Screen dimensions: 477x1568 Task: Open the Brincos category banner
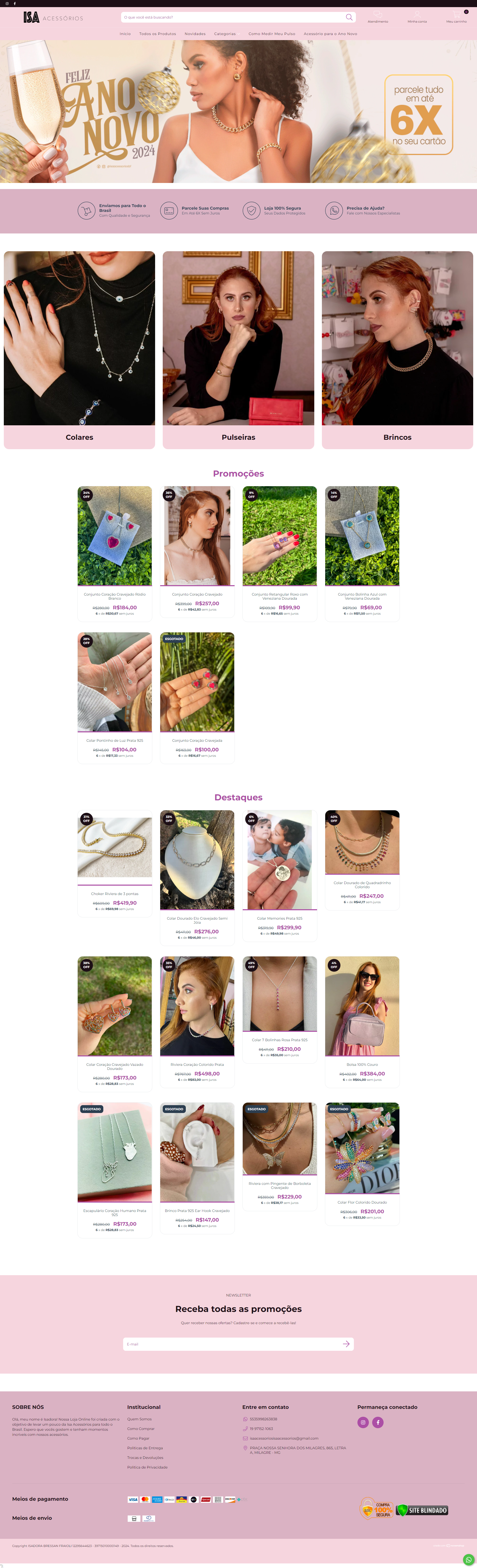pyautogui.click(x=397, y=350)
